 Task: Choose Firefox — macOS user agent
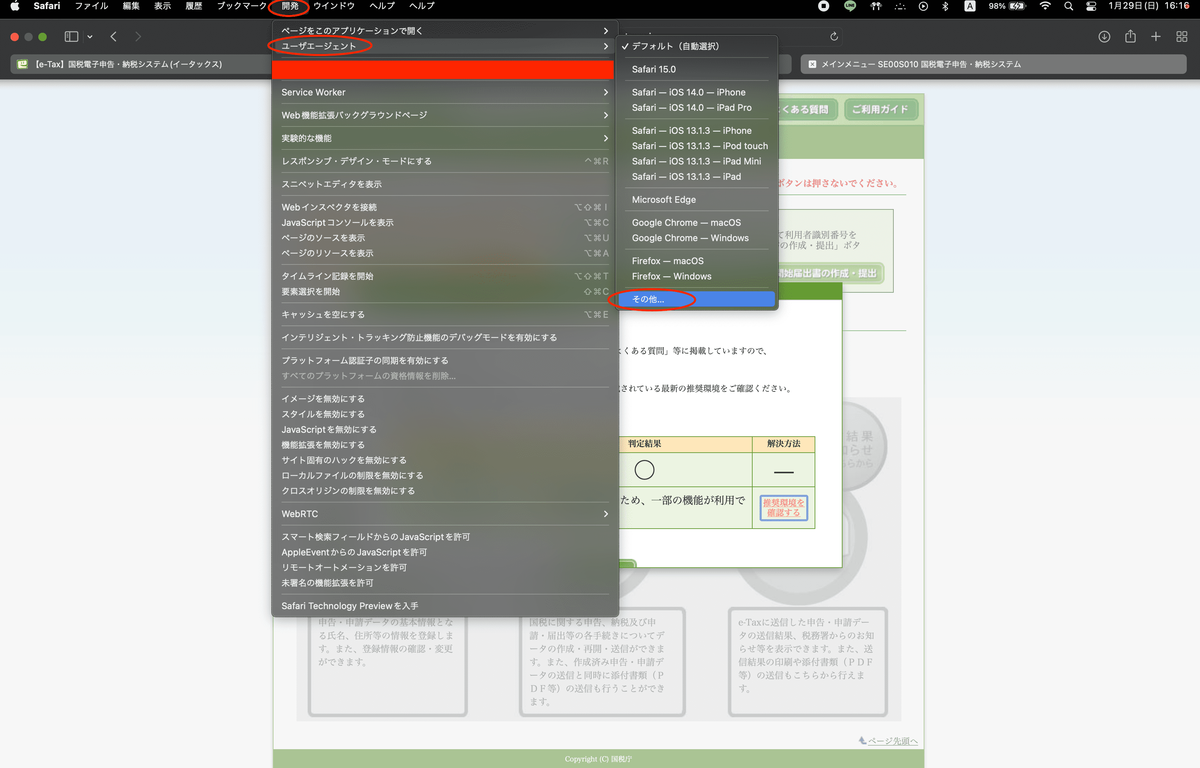(697, 261)
